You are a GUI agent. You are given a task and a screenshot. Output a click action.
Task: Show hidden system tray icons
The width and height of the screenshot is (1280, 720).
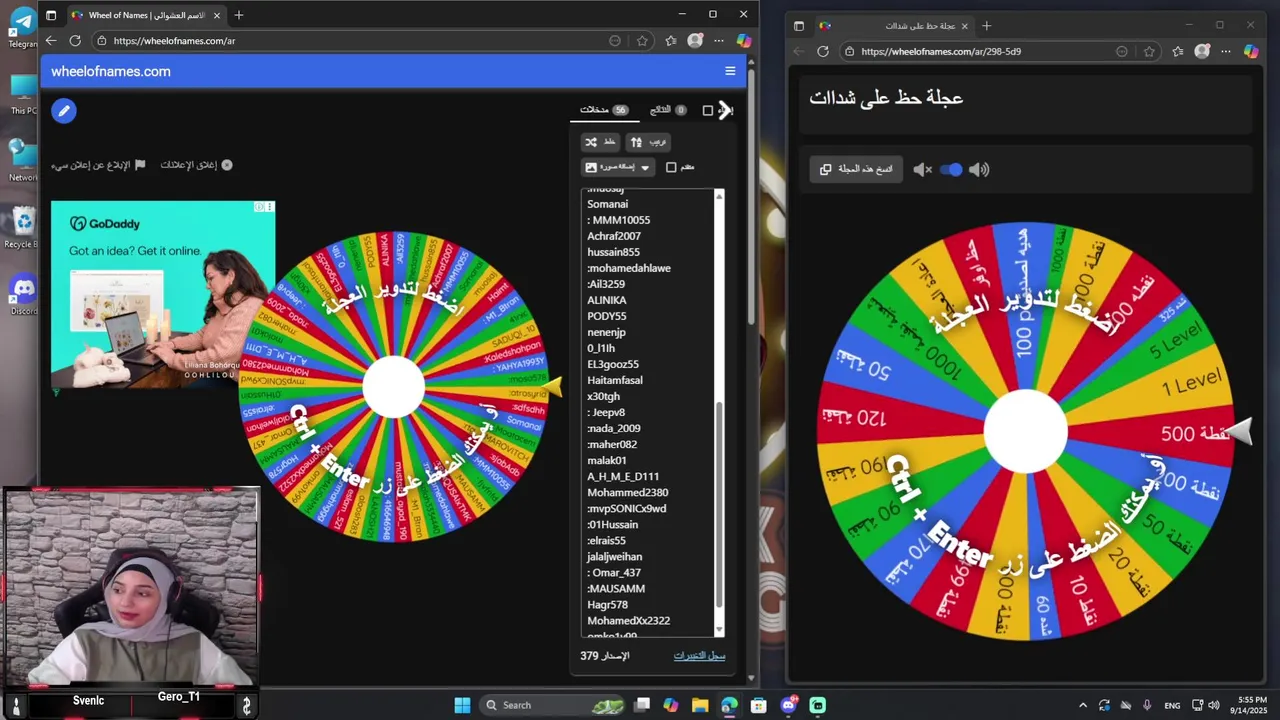coord(1082,705)
